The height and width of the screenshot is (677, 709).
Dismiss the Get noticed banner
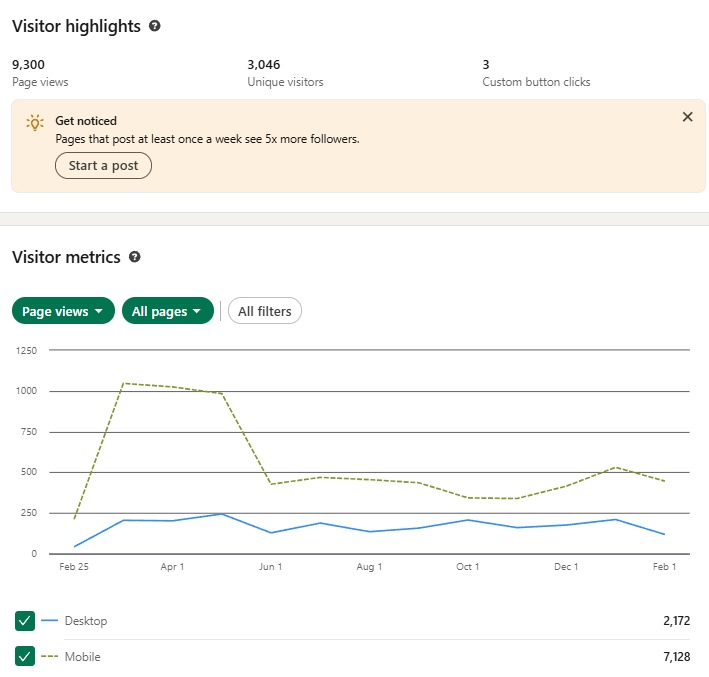[687, 117]
